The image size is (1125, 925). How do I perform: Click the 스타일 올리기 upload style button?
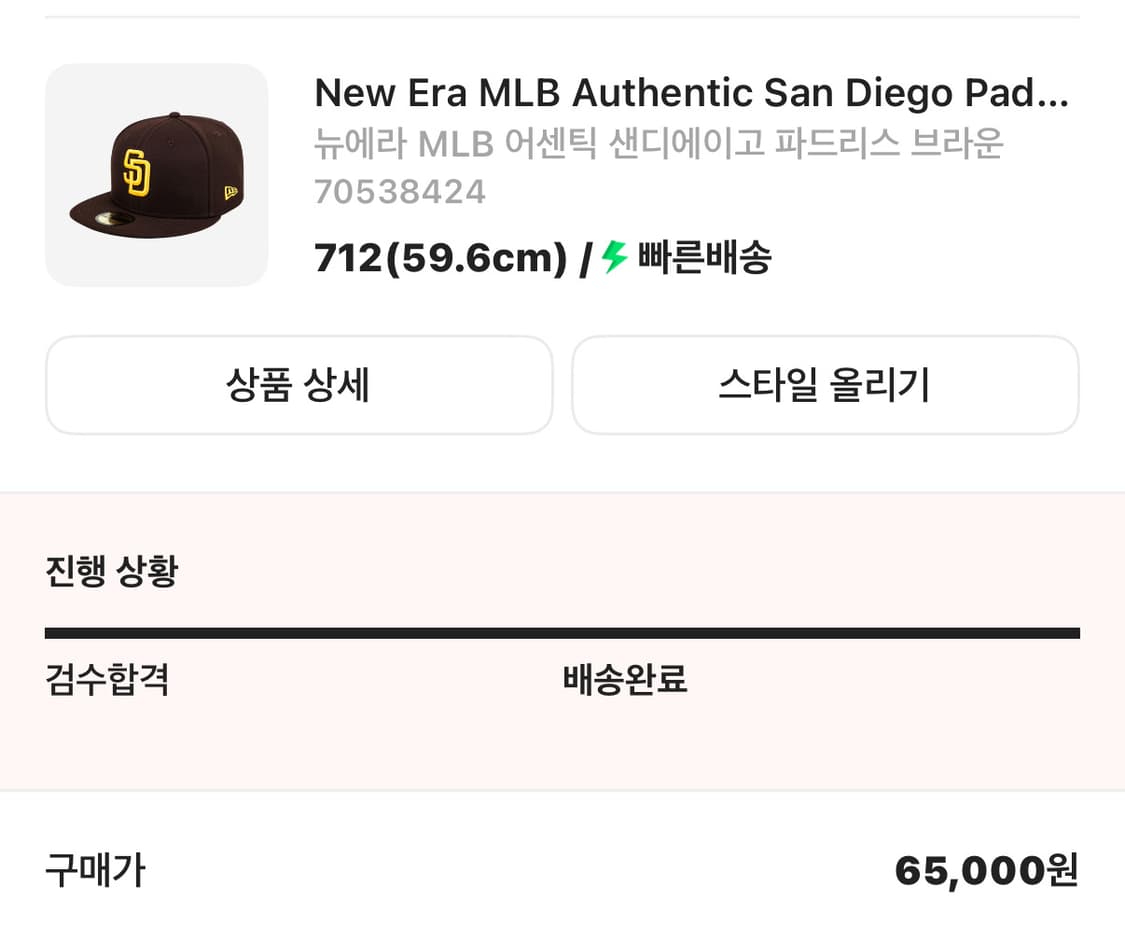click(x=825, y=385)
